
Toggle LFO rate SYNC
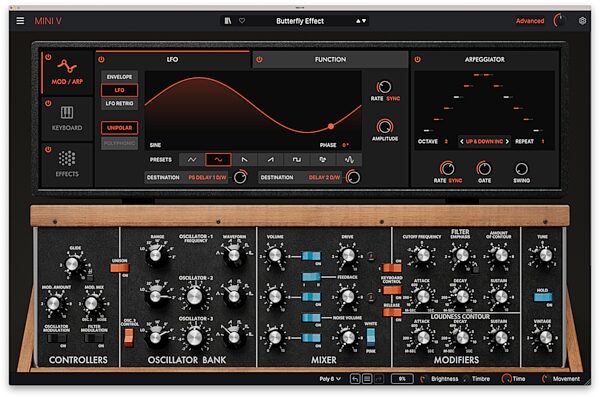pyautogui.click(x=393, y=99)
